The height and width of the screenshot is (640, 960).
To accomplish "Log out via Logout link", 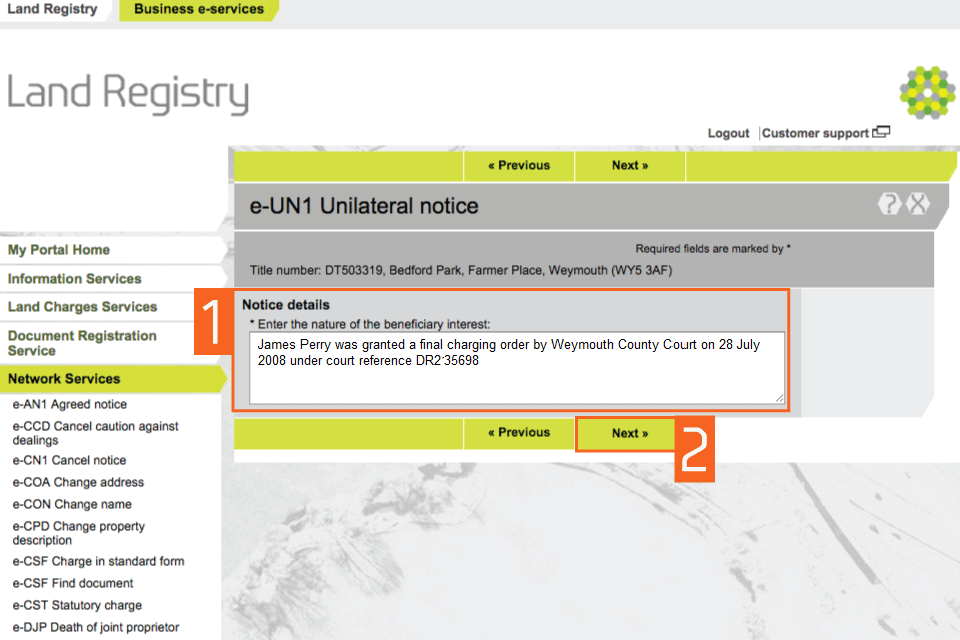I will [x=728, y=133].
